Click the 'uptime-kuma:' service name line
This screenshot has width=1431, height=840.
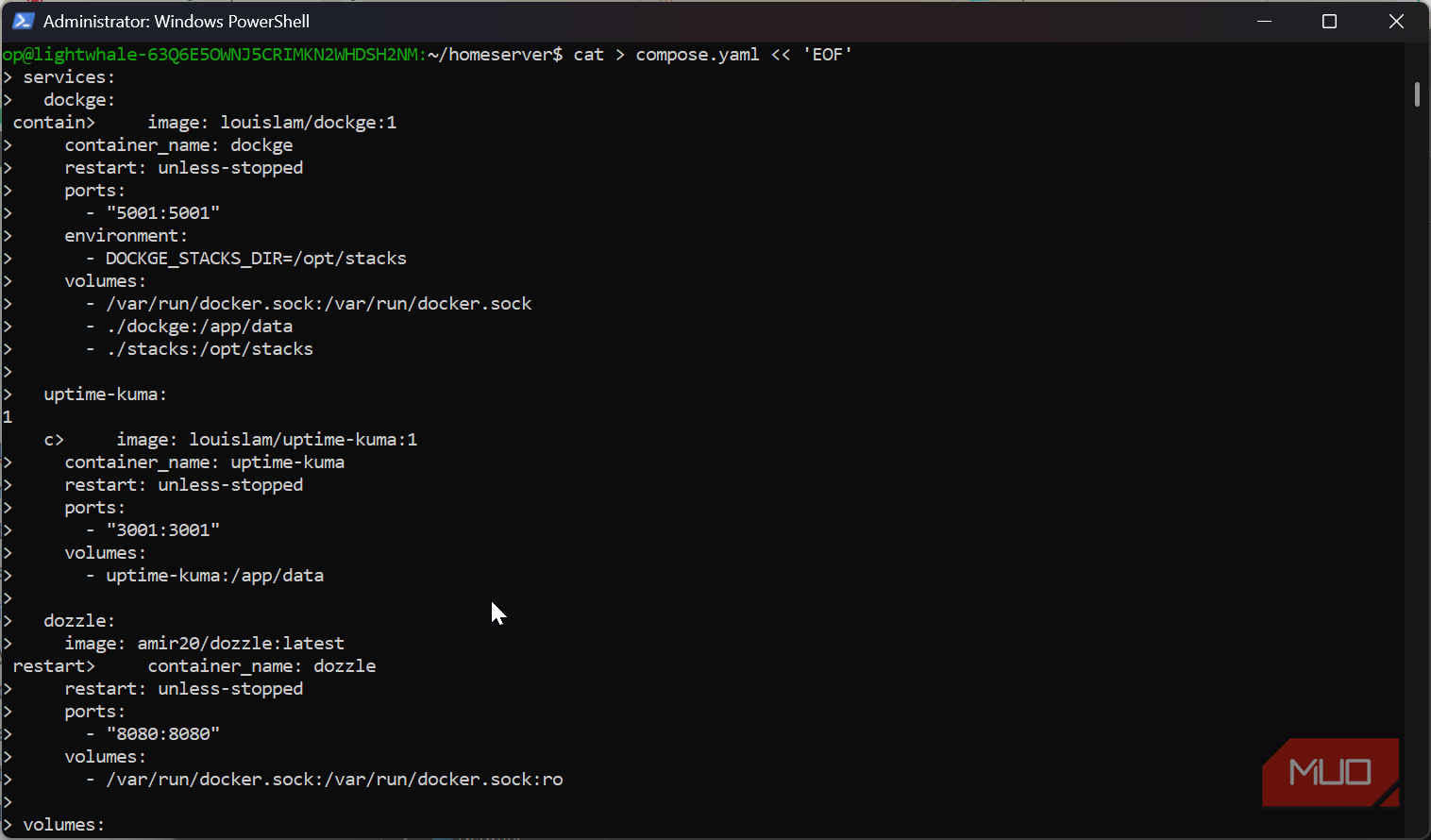click(105, 395)
